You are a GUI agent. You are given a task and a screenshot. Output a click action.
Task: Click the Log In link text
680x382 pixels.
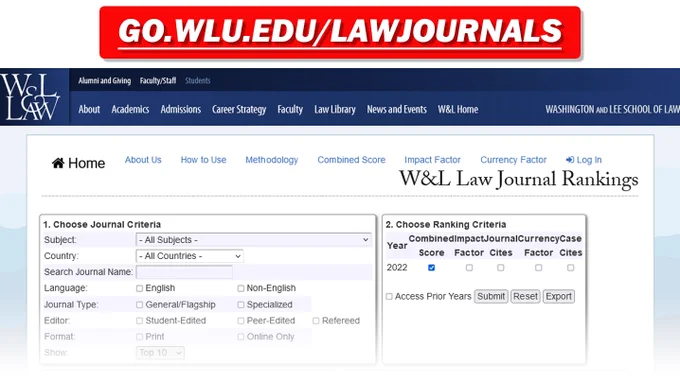[x=589, y=160]
